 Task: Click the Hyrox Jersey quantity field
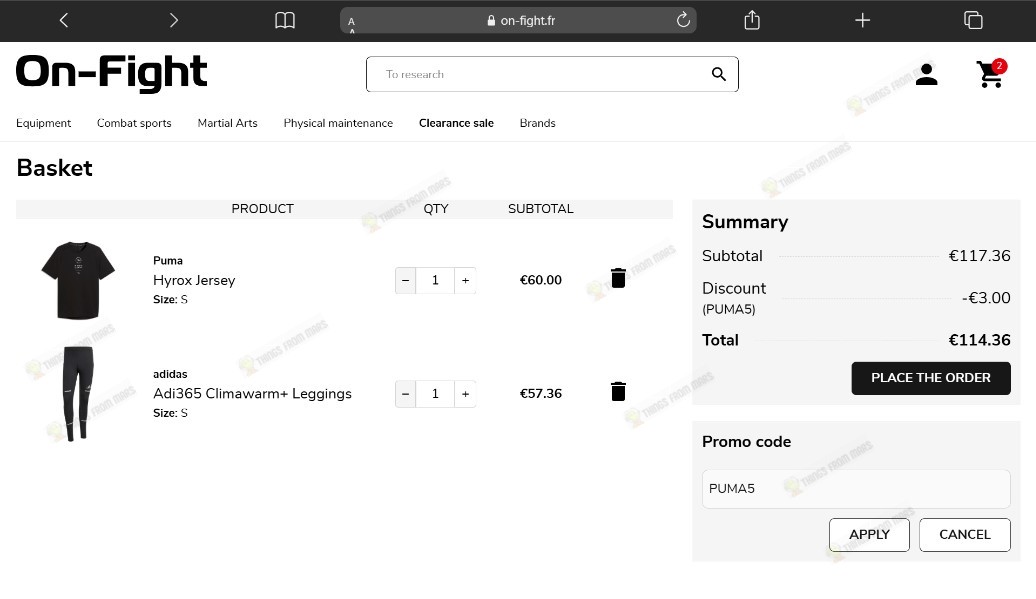(x=435, y=281)
